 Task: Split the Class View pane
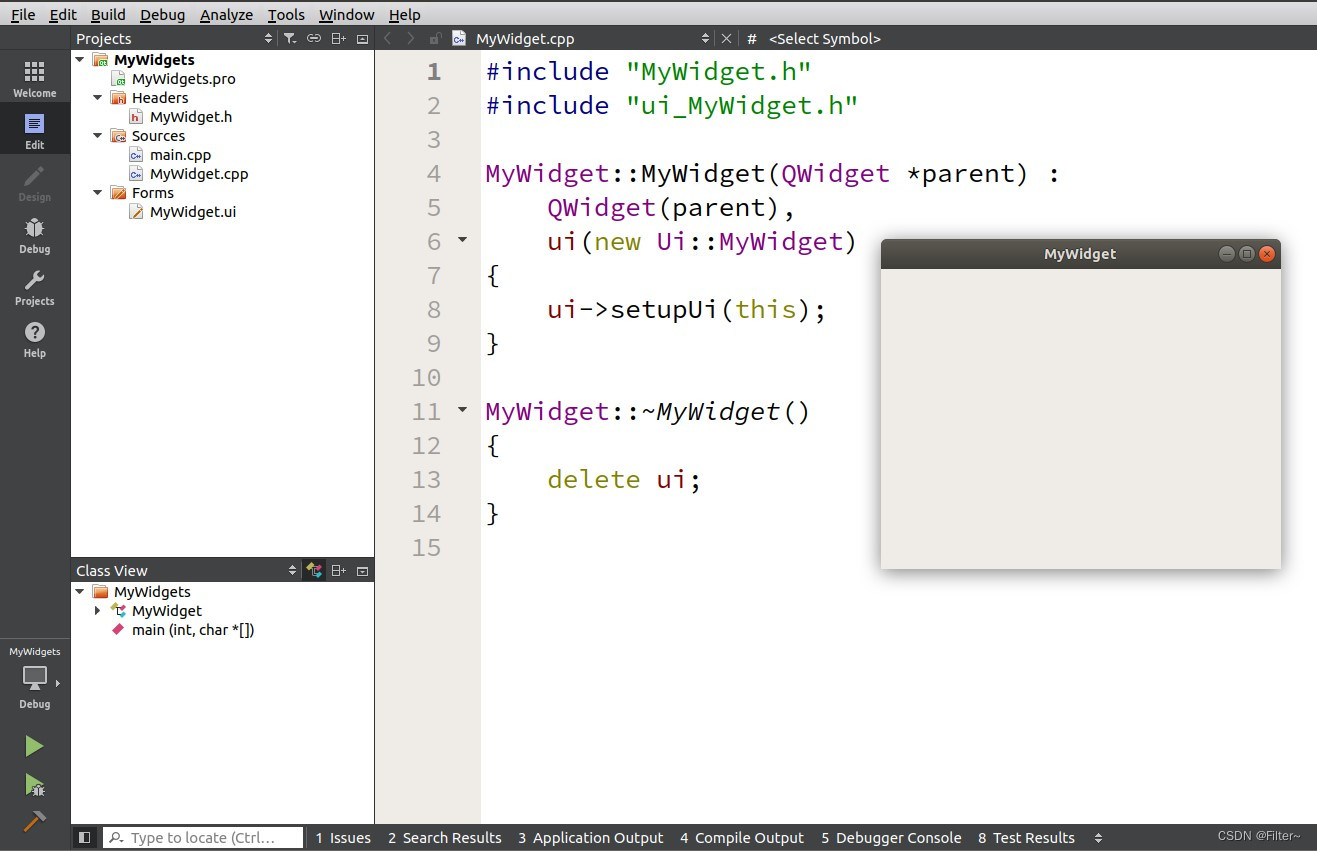click(339, 570)
